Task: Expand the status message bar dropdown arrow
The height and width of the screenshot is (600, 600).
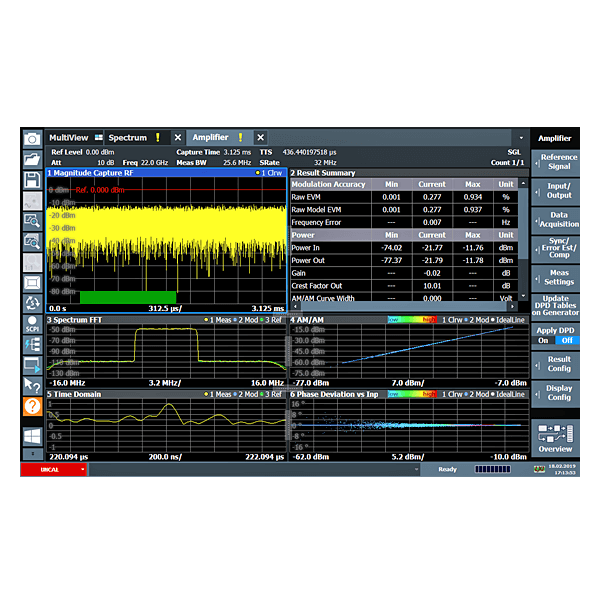Action: (x=416, y=469)
